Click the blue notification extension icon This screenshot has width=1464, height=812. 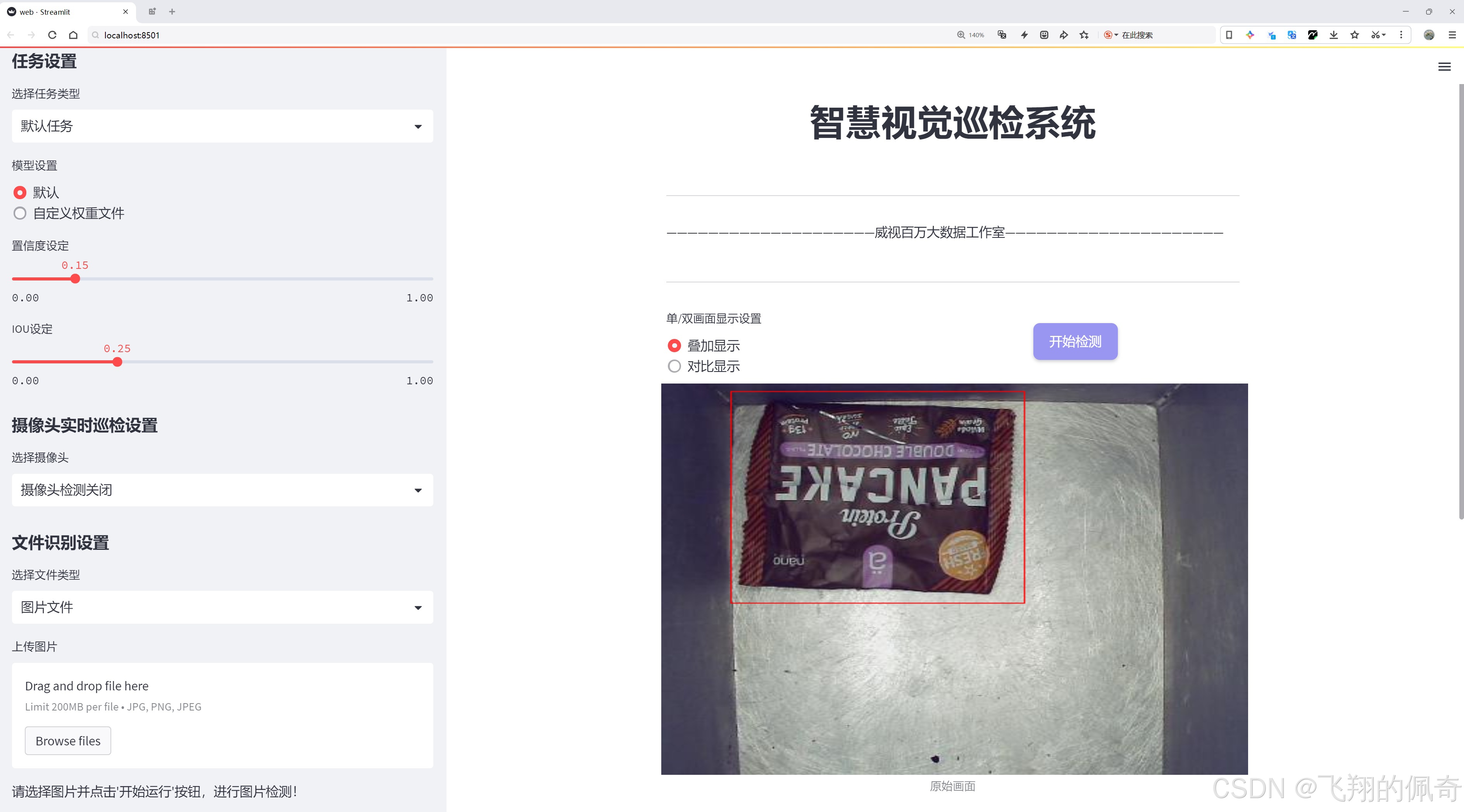tap(1271, 35)
